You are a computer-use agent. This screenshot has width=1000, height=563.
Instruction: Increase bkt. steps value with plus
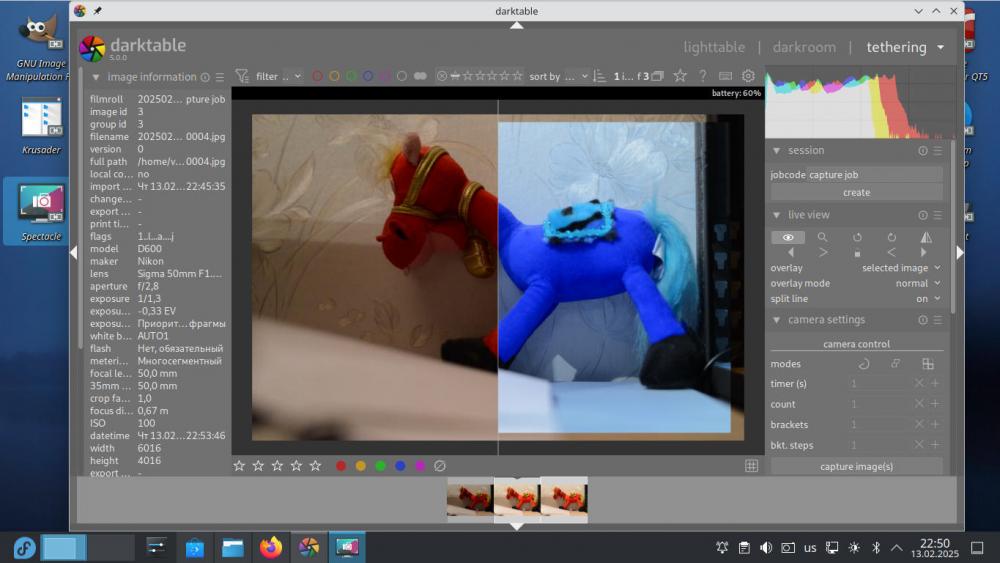coord(935,444)
